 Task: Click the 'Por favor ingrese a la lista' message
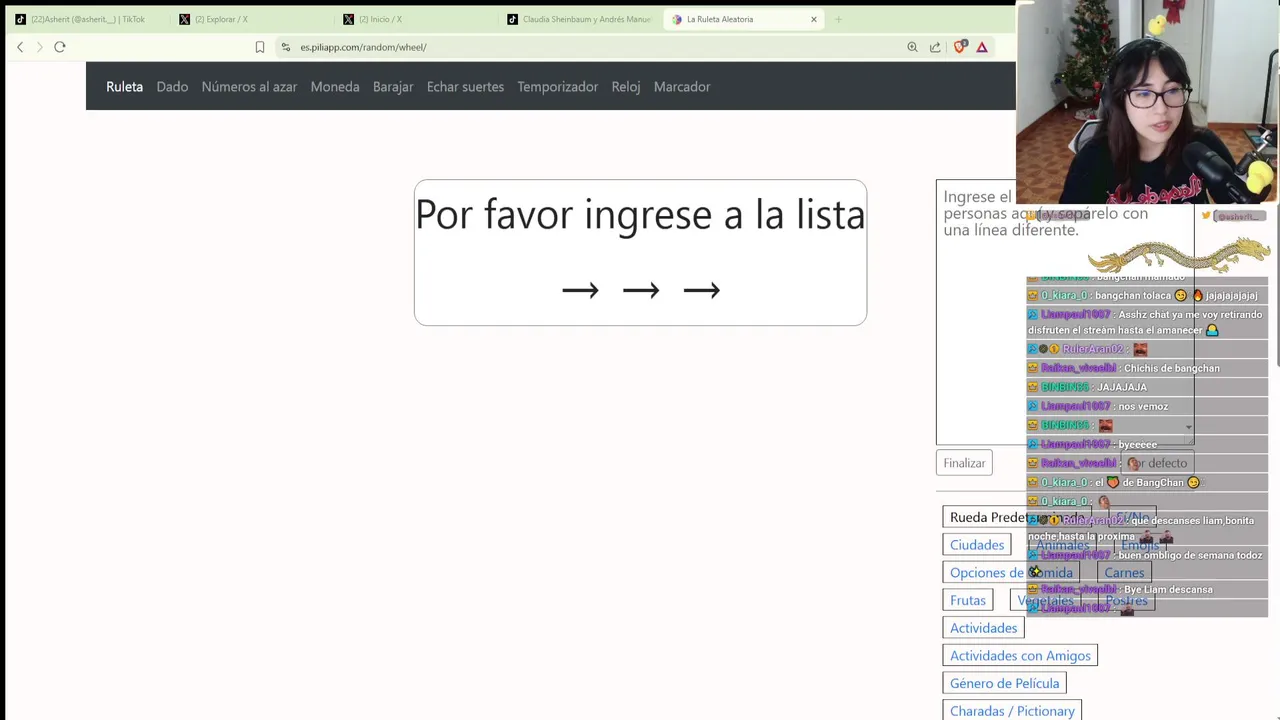pyautogui.click(x=640, y=215)
